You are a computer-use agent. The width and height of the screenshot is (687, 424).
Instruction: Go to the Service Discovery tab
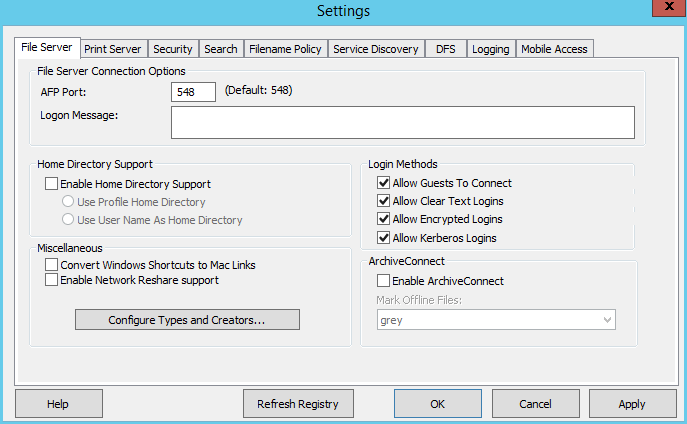(376, 49)
